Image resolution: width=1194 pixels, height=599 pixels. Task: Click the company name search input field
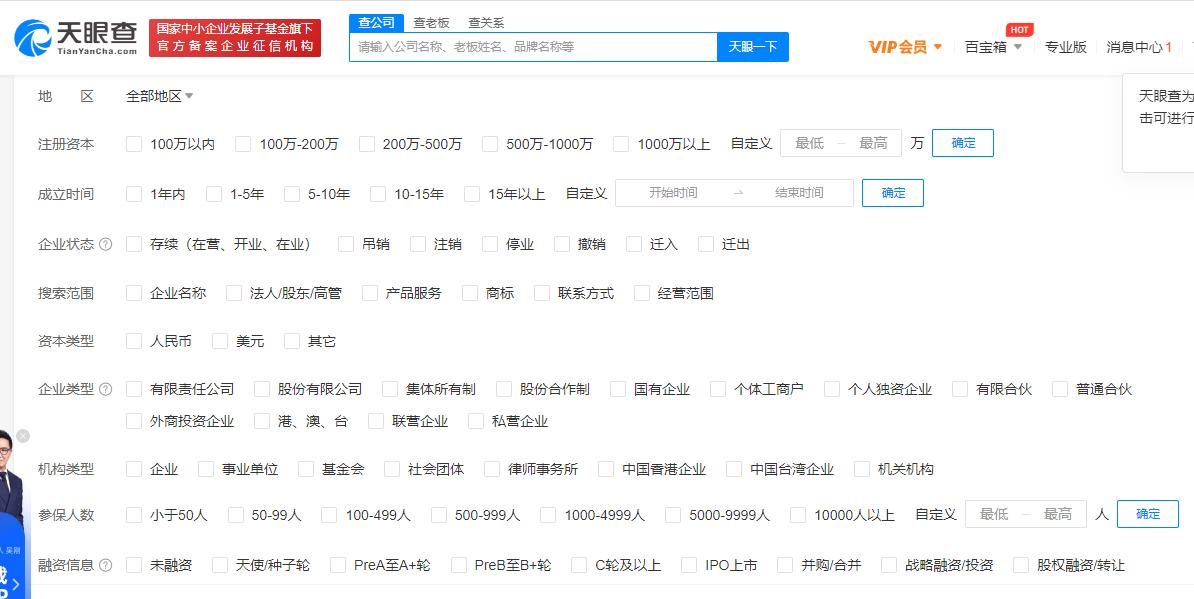[530, 47]
